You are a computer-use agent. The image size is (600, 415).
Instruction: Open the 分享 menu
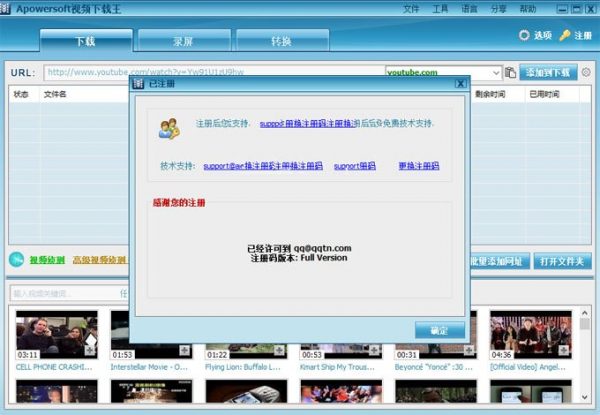(x=498, y=9)
